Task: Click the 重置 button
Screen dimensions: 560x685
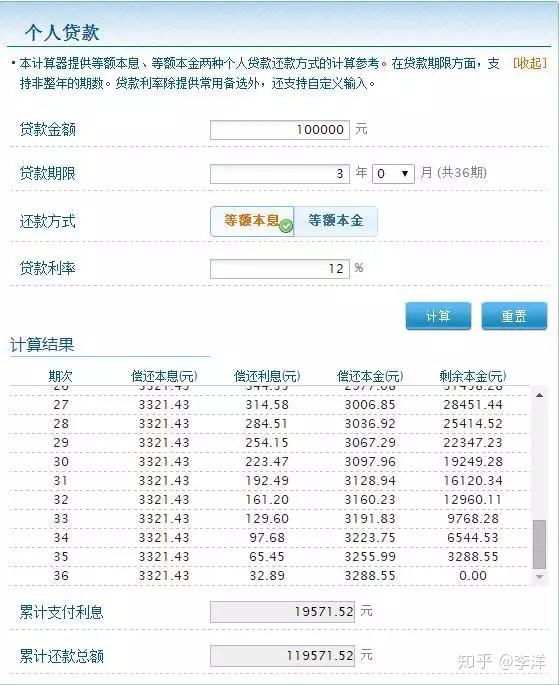Action: point(514,316)
